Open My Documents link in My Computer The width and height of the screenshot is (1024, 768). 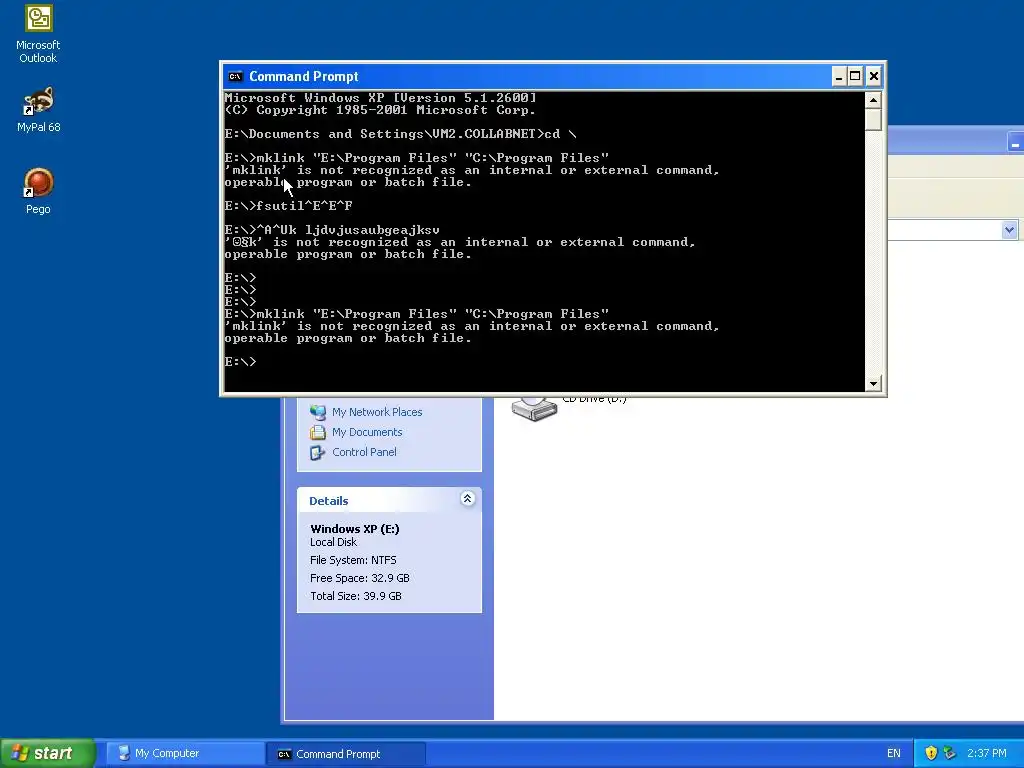(367, 432)
